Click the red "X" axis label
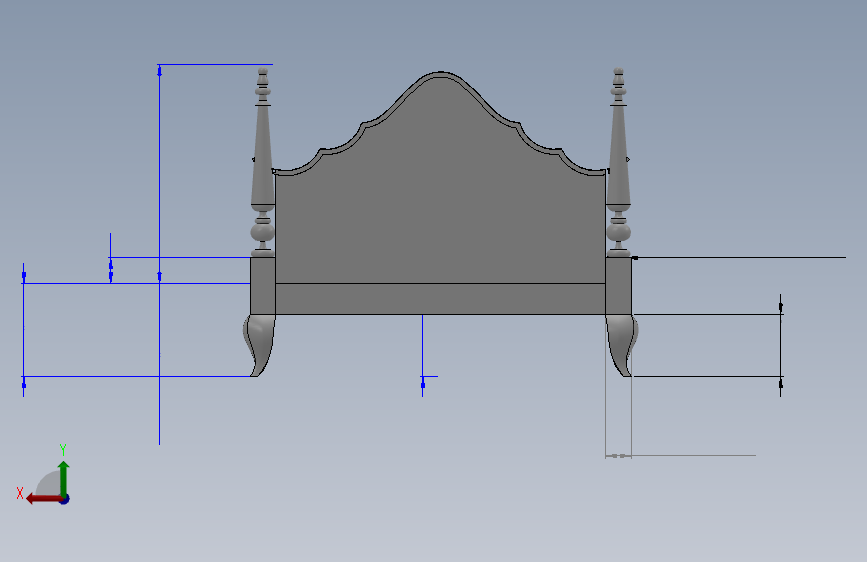The height and width of the screenshot is (562, 867). click(x=20, y=493)
